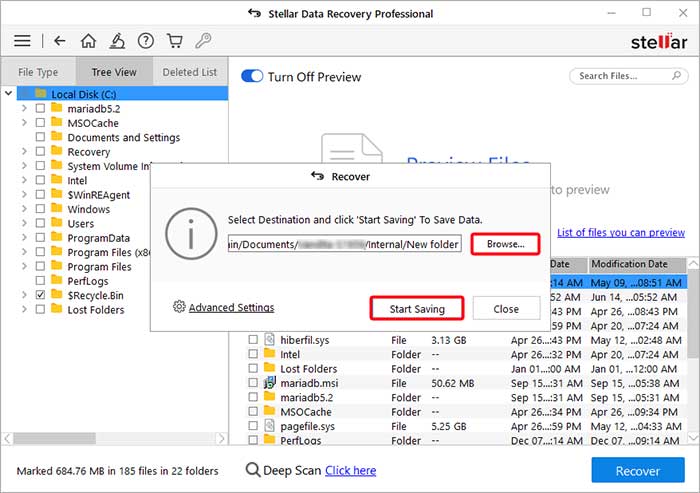The image size is (700, 493).
Task: Check the Documents and Settings checkbox
Action: (40, 137)
